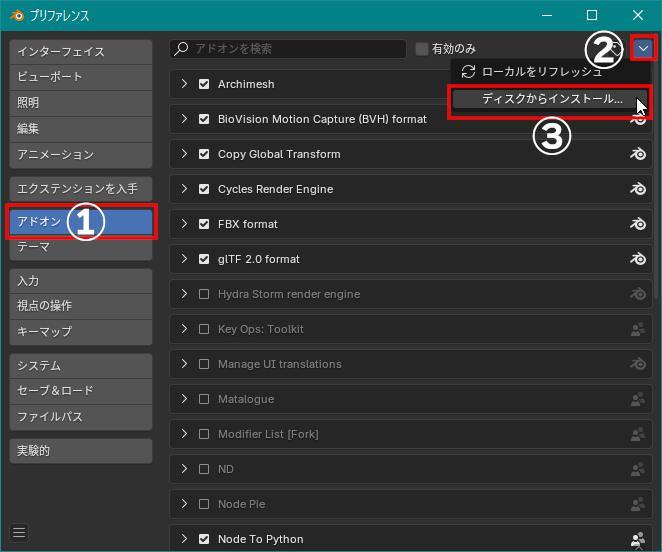Uncheck Cycles Render Engine addon

coord(204,189)
